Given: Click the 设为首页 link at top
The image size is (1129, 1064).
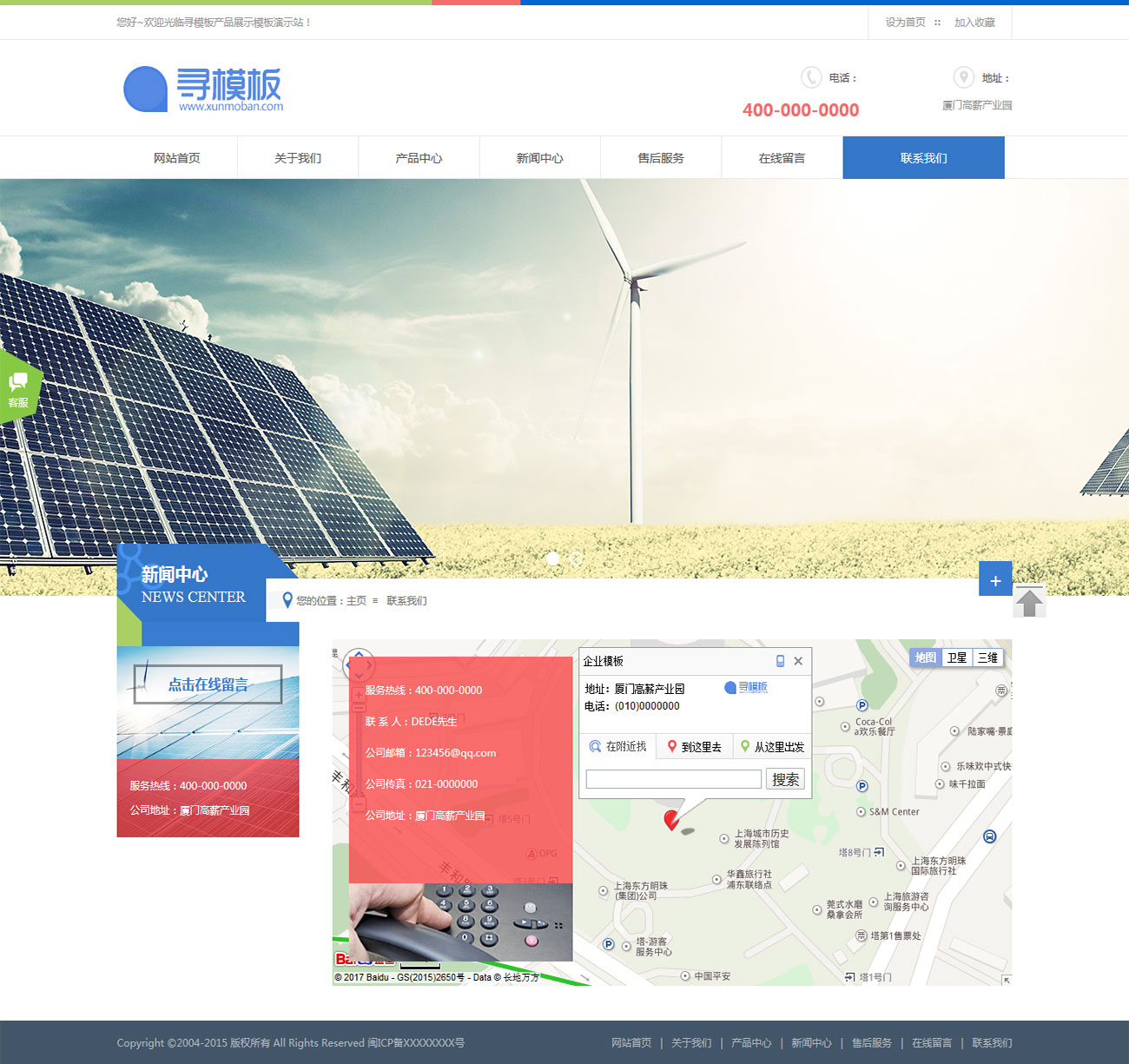Looking at the screenshot, I should coord(906,23).
